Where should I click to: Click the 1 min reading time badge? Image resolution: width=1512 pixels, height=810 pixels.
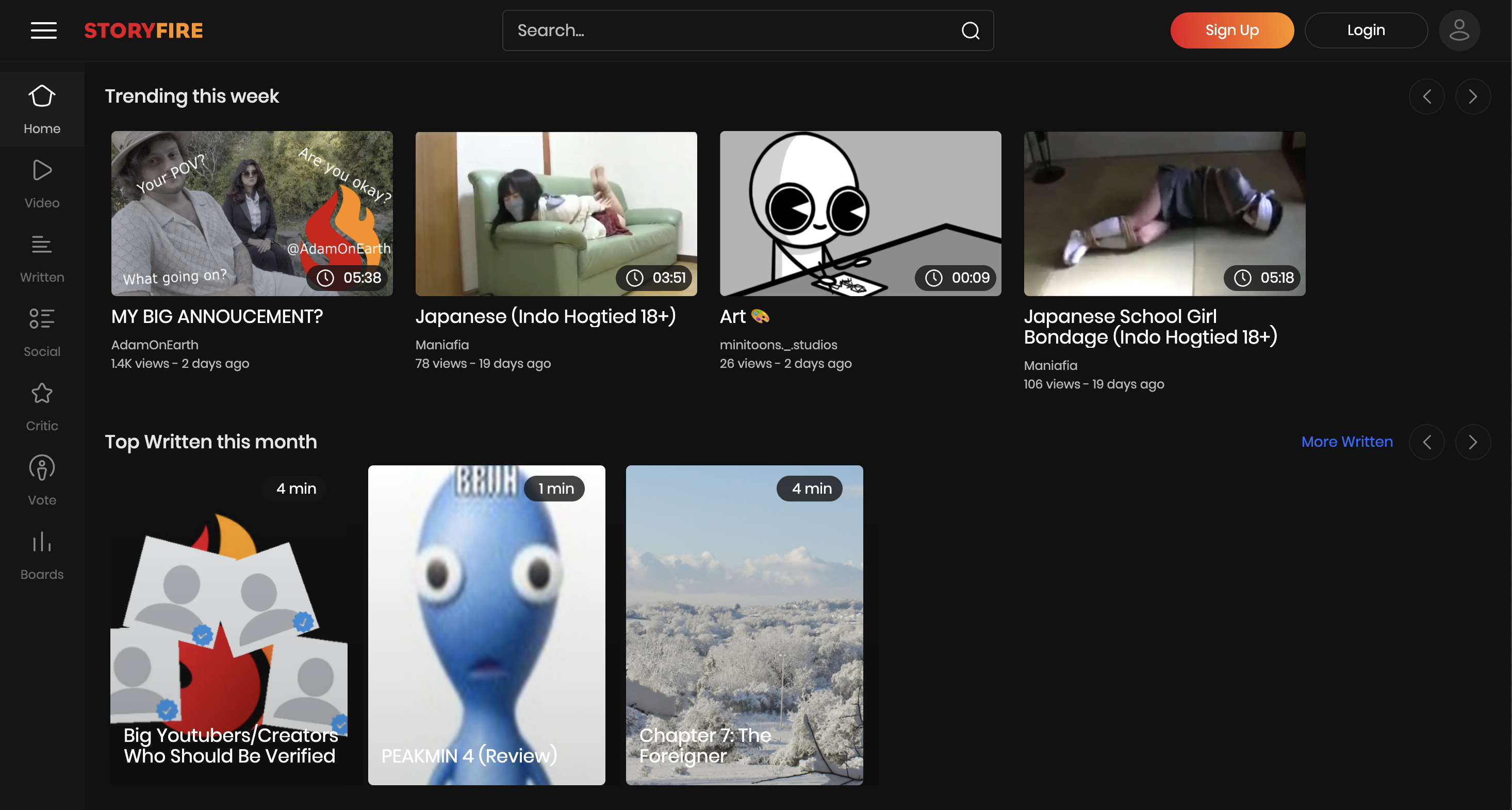555,489
